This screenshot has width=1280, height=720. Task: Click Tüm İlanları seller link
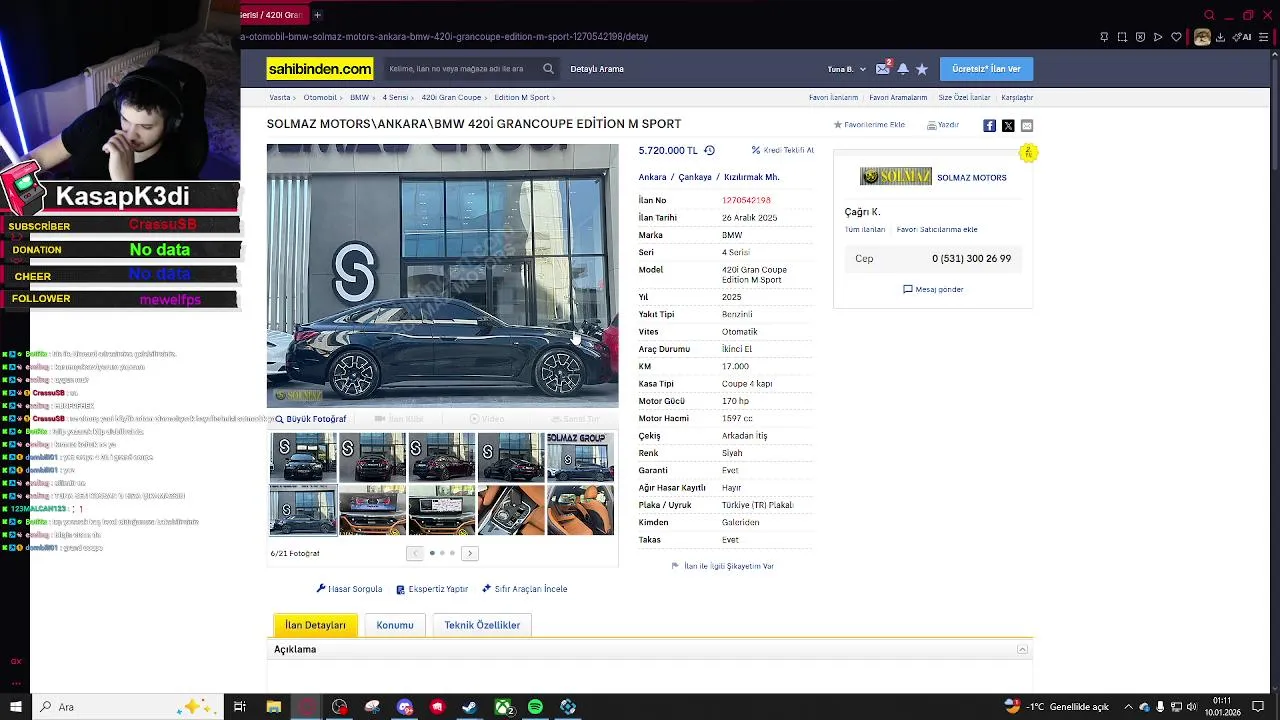click(866, 230)
